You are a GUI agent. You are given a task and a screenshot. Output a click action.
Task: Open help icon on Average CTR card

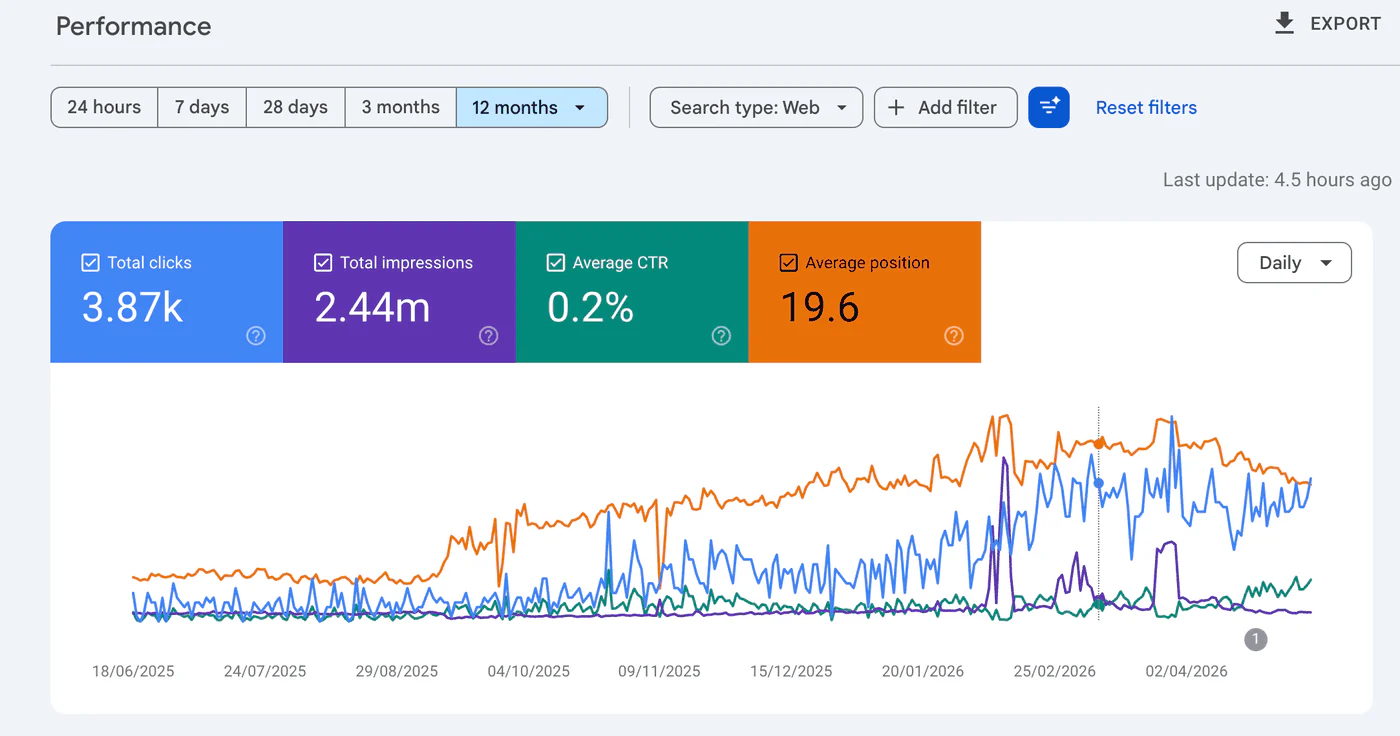tap(721, 336)
